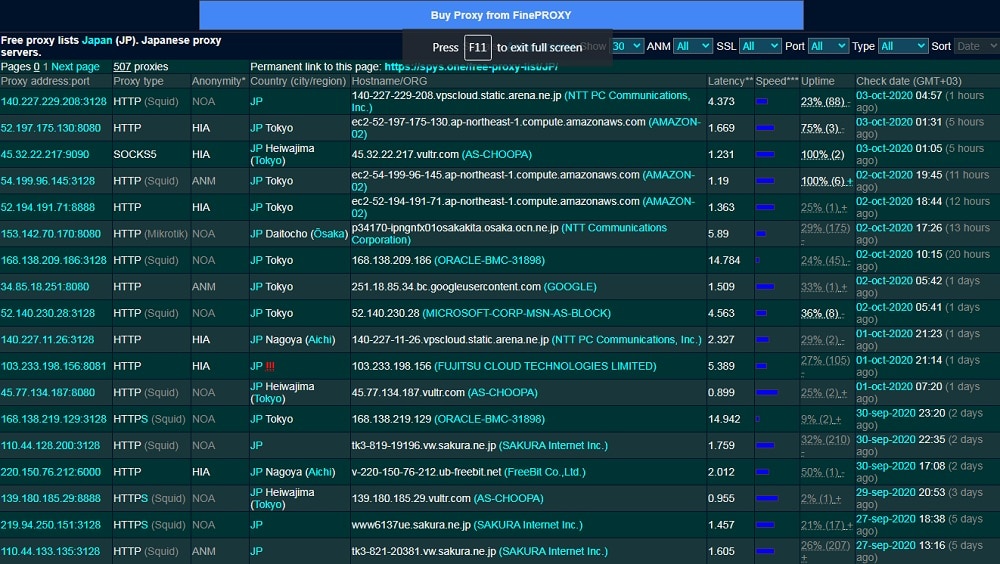The image size is (1000, 564).
Task: Click Aichi region link for 140.227.11.26
Action: (x=320, y=340)
